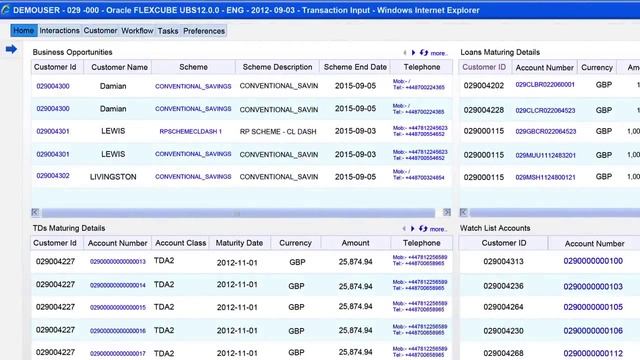Open watch list account 029000000105
This screenshot has height=360, width=640.
[x=593, y=307]
